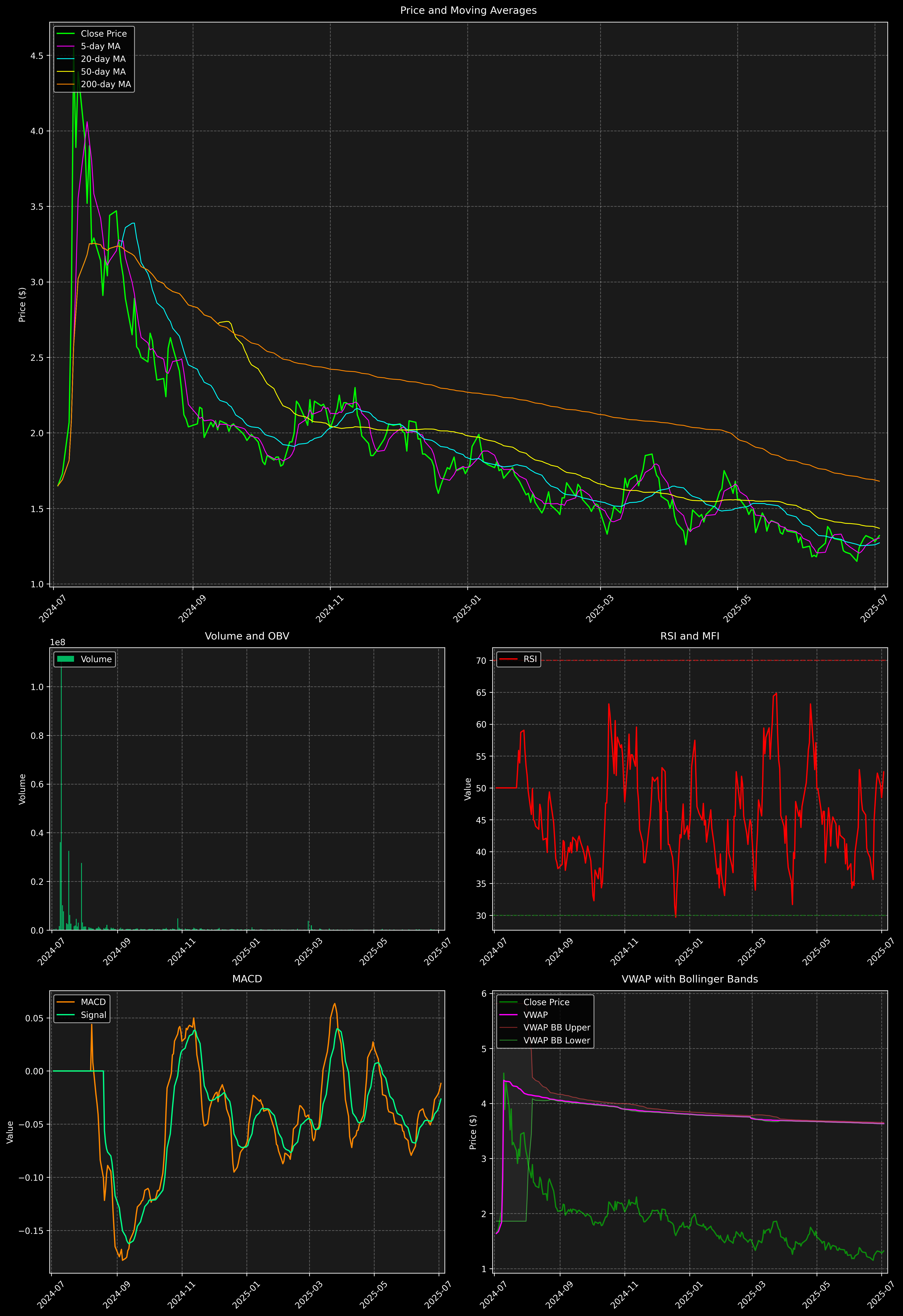Click the 0.00 y-axis tick on MACD chart
Viewport: 903px width, 1316px height.
(35, 1071)
